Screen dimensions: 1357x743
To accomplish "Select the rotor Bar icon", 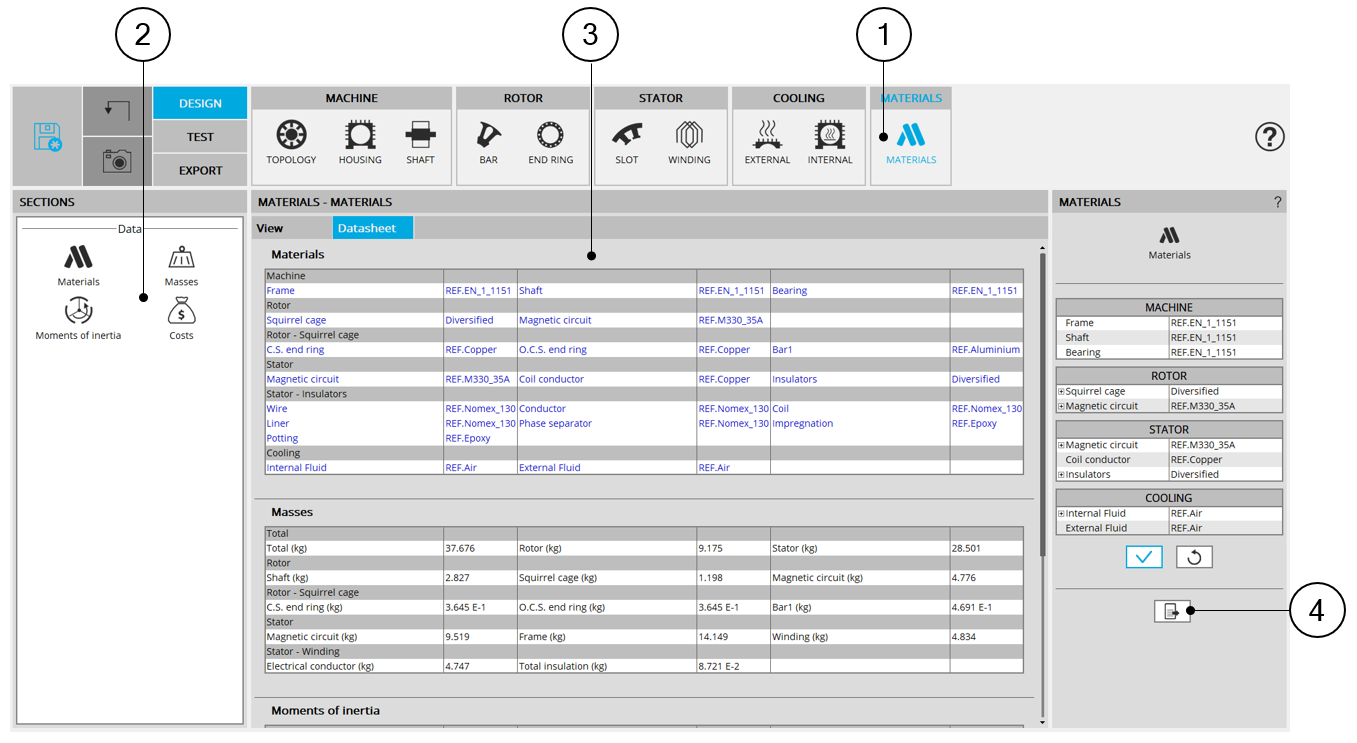I will tap(488, 136).
